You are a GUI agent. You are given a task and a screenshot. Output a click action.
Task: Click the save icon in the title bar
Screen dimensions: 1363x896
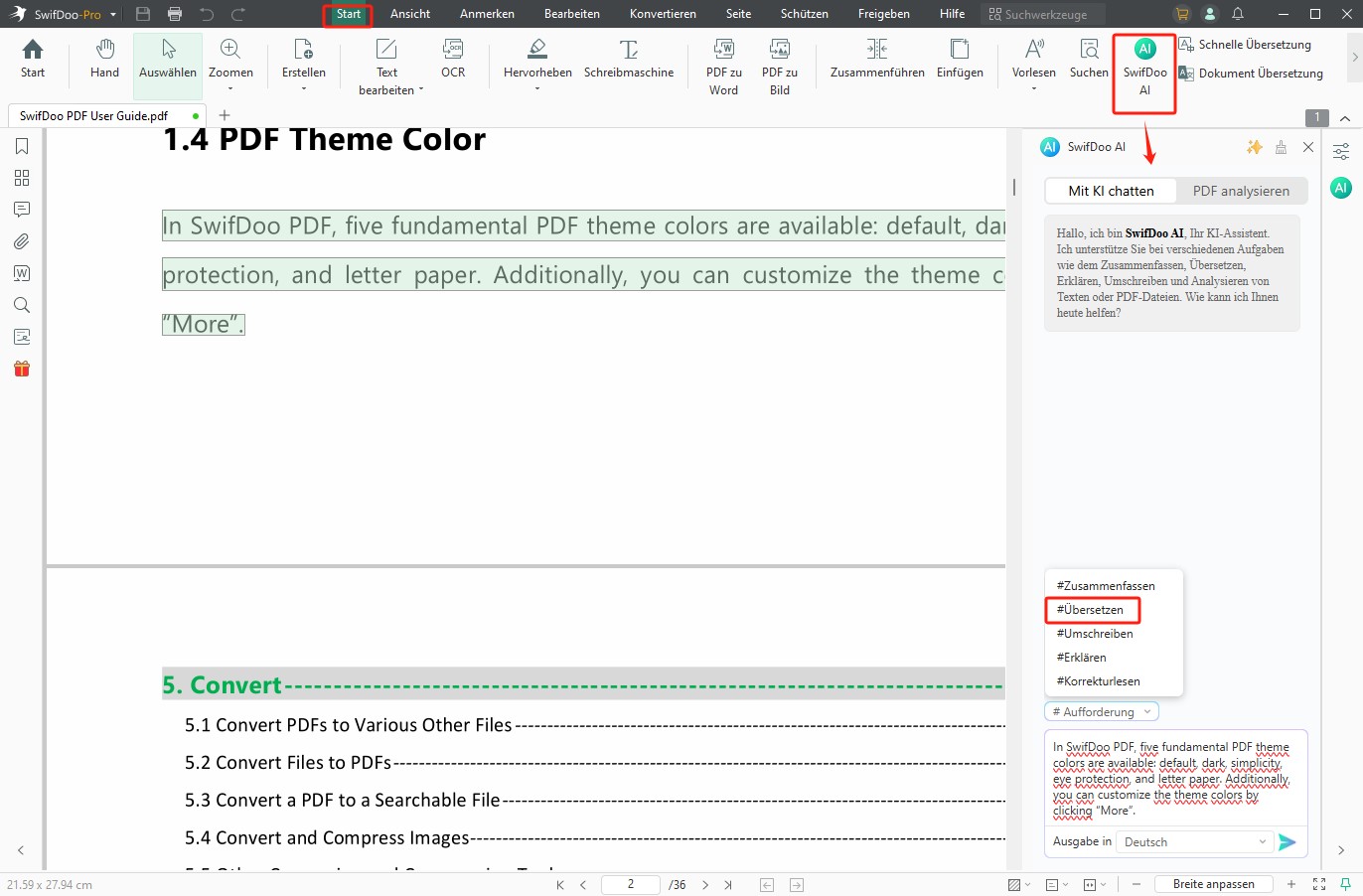point(143,14)
